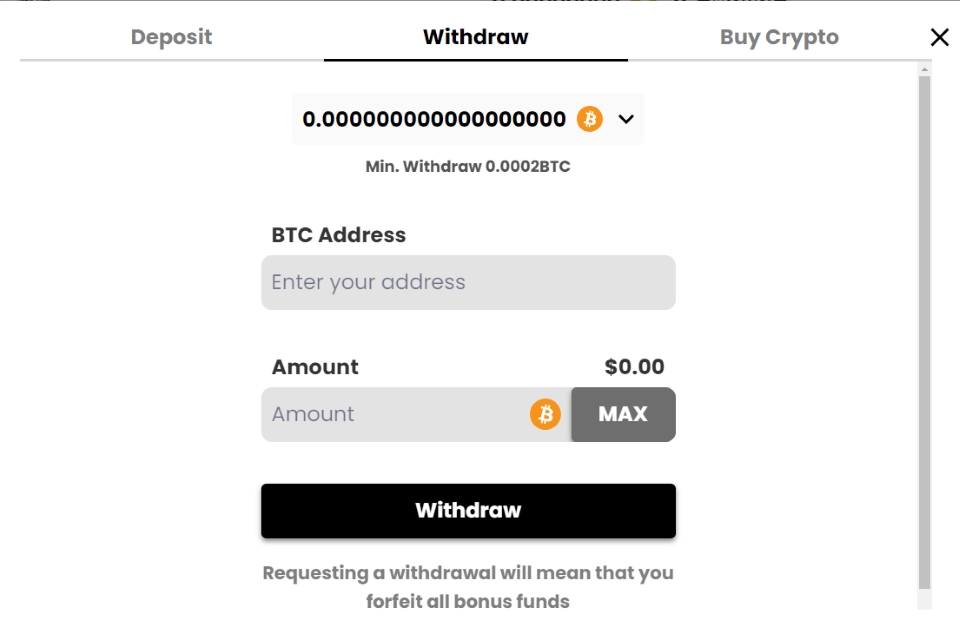Click the MAX button

(622, 413)
